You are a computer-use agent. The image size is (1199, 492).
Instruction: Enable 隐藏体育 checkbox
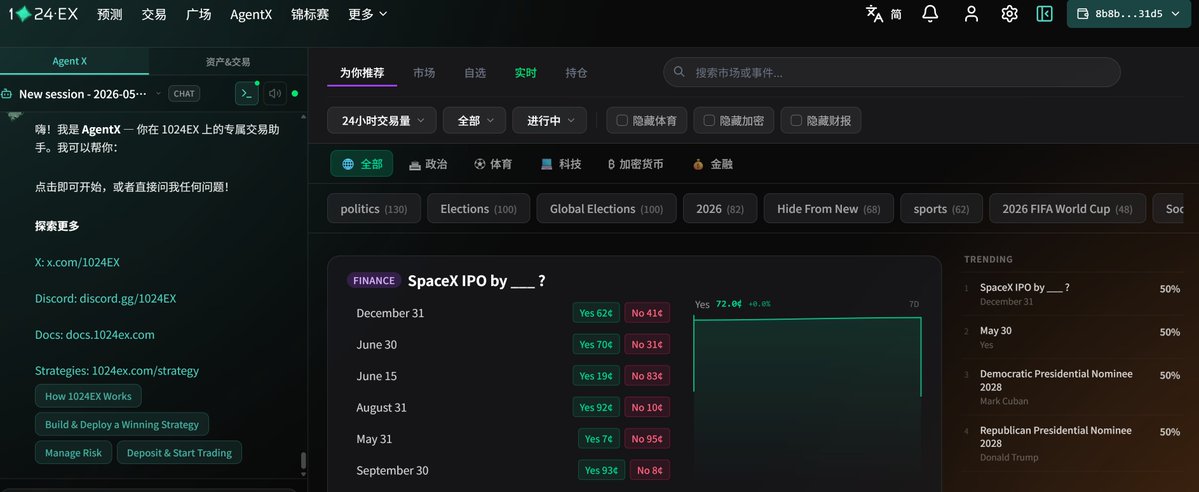pos(622,120)
